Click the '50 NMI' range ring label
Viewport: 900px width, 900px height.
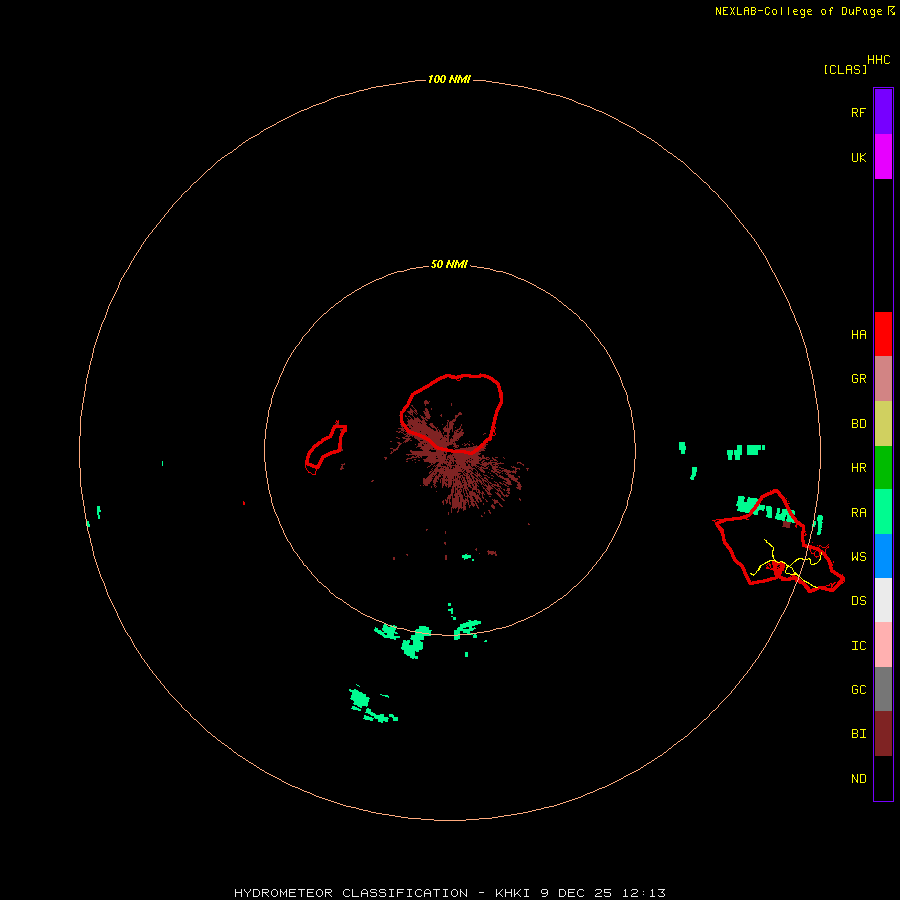[x=449, y=264]
